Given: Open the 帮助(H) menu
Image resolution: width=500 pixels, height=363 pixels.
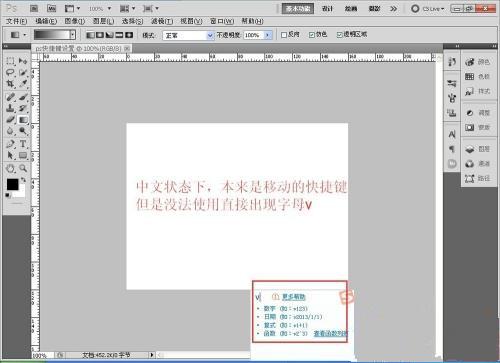Looking at the screenshot, I should click(x=252, y=21).
